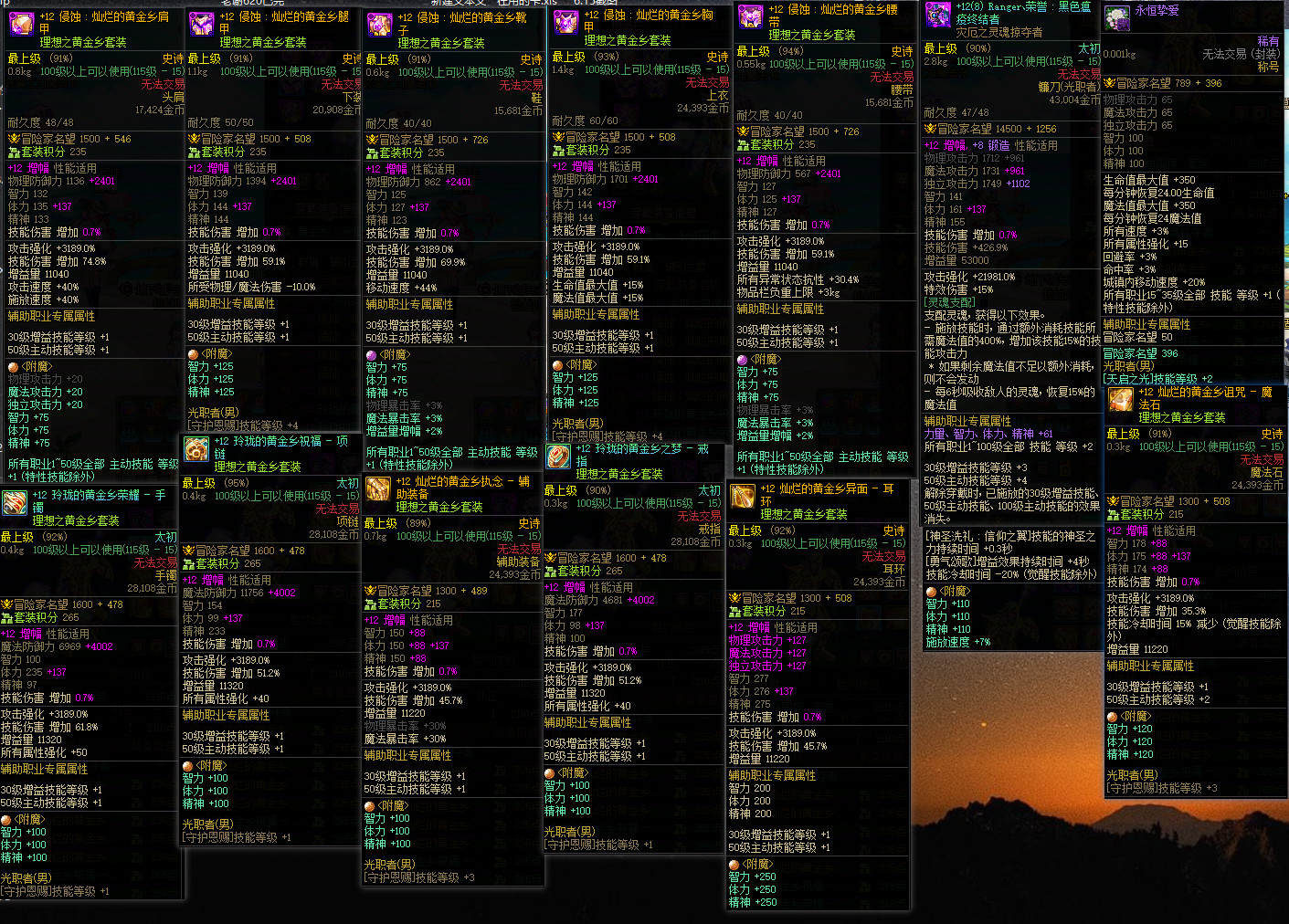Select the 黄金乡祝福 项链 necklace icon
The image size is (1289, 924).
pos(196,449)
